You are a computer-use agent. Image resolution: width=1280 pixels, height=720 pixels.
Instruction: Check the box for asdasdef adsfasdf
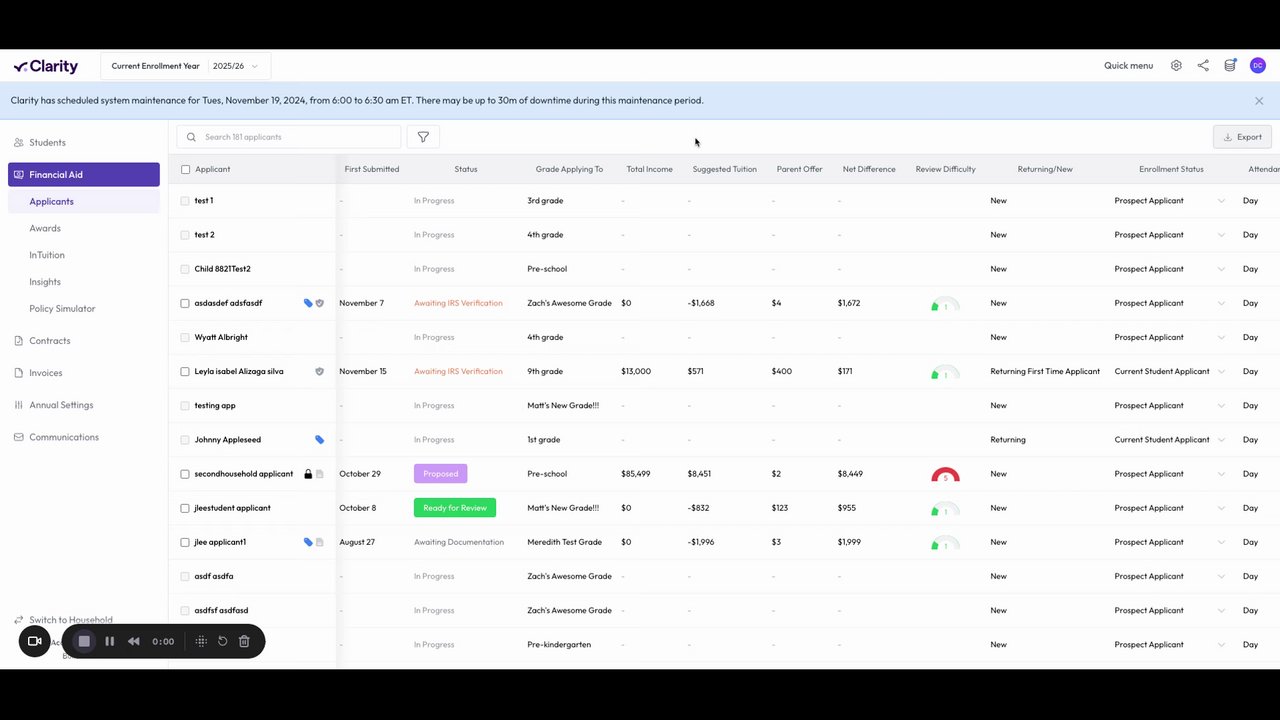click(x=185, y=303)
